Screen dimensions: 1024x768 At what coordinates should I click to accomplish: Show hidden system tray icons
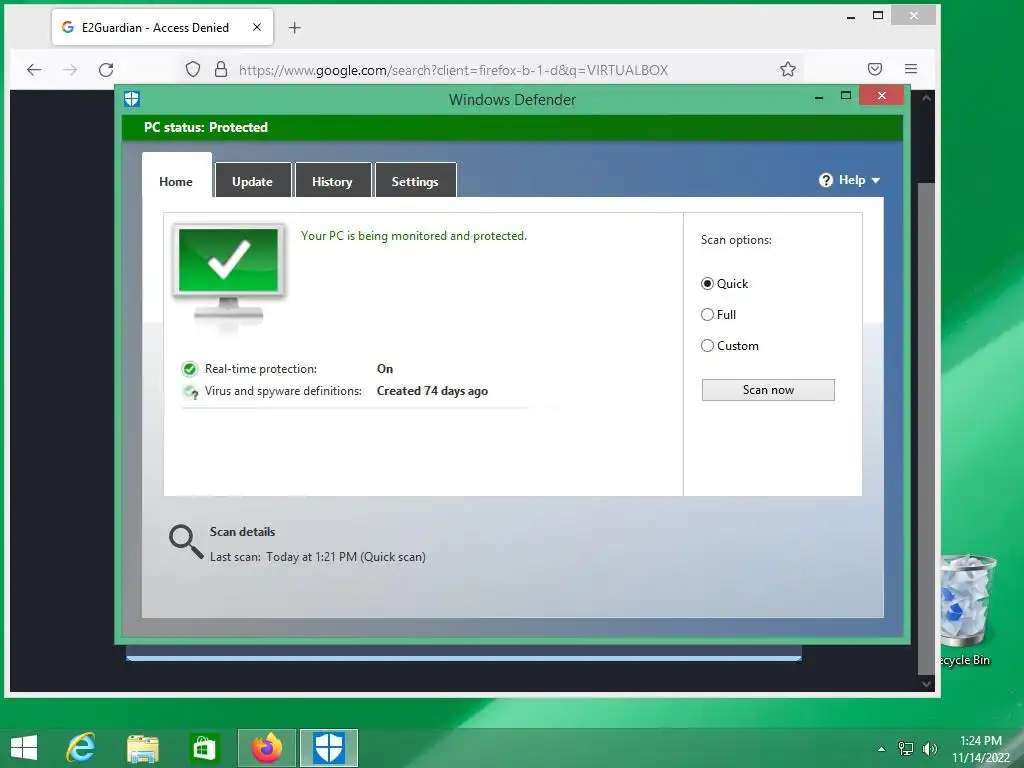tap(882, 749)
